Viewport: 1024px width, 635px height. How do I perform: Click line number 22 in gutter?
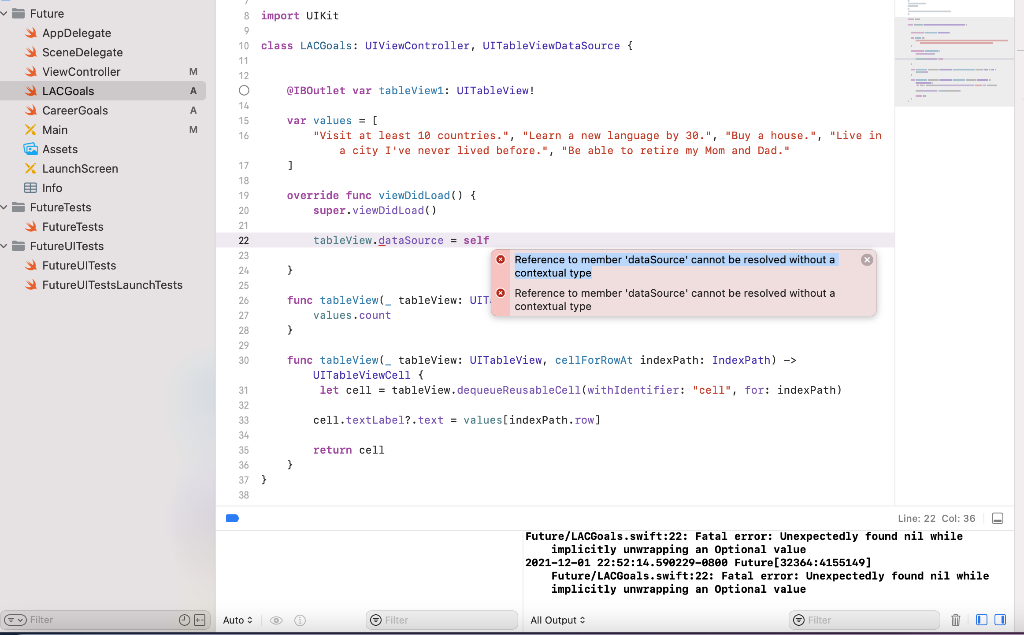244,240
